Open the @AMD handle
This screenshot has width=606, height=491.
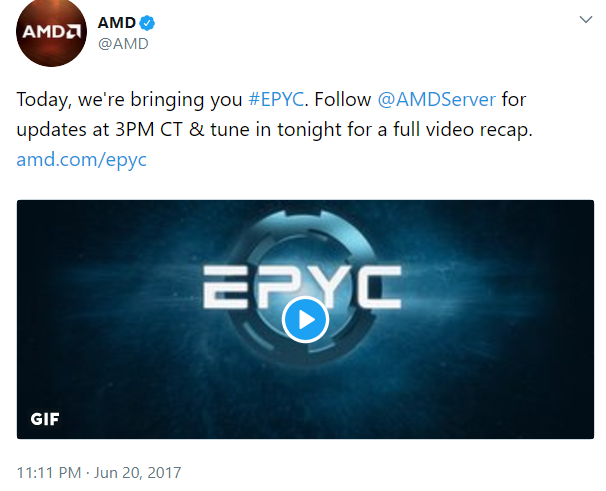click(123, 44)
